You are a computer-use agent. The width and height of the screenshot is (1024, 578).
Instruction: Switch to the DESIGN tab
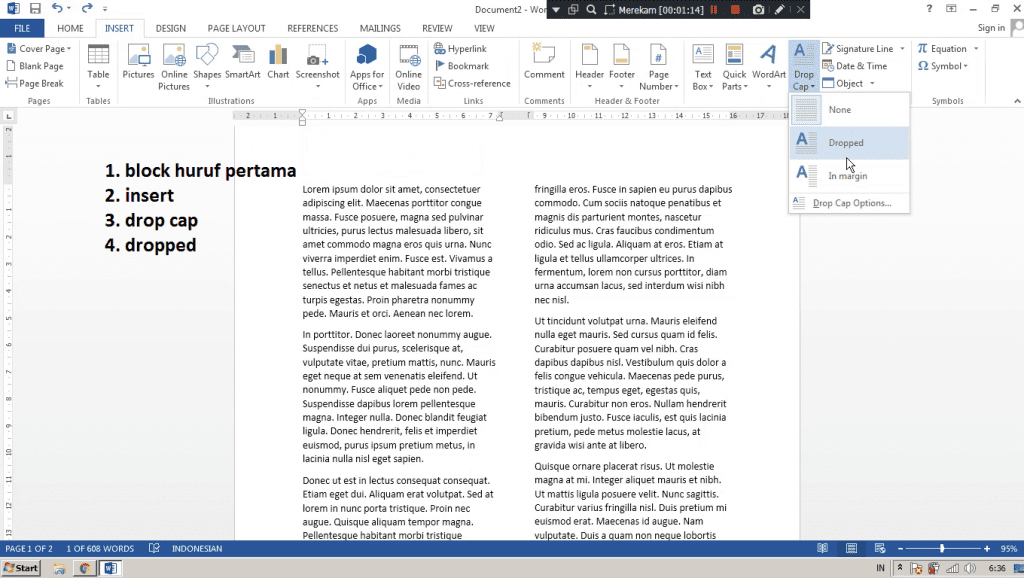[170, 28]
